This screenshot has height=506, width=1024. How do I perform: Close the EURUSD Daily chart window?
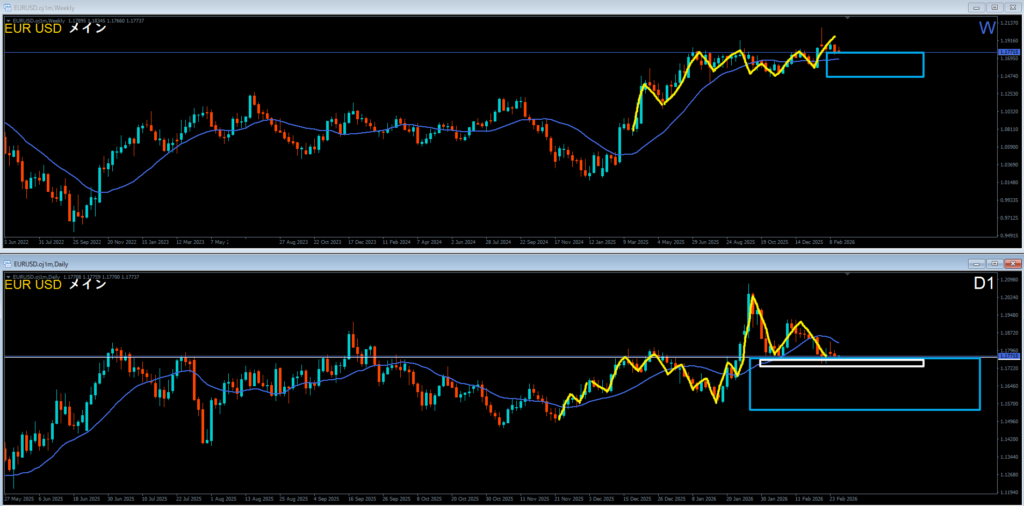1012,262
